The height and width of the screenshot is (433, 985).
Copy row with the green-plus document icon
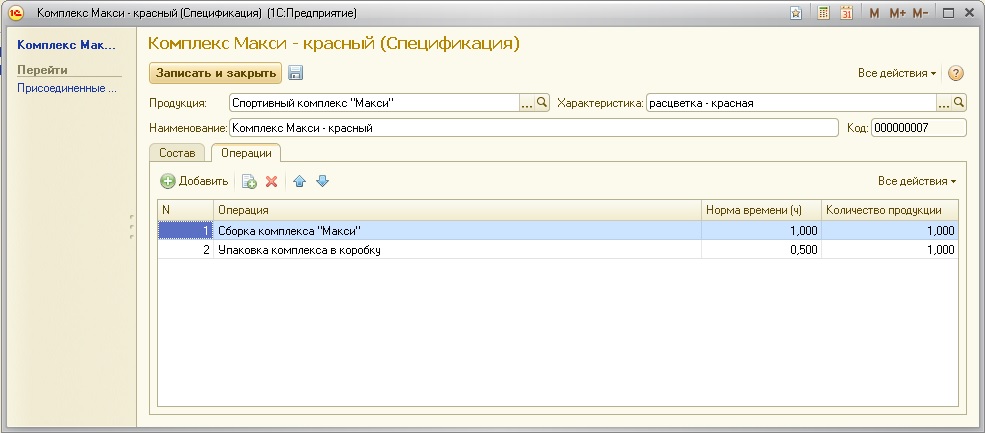[x=249, y=182]
